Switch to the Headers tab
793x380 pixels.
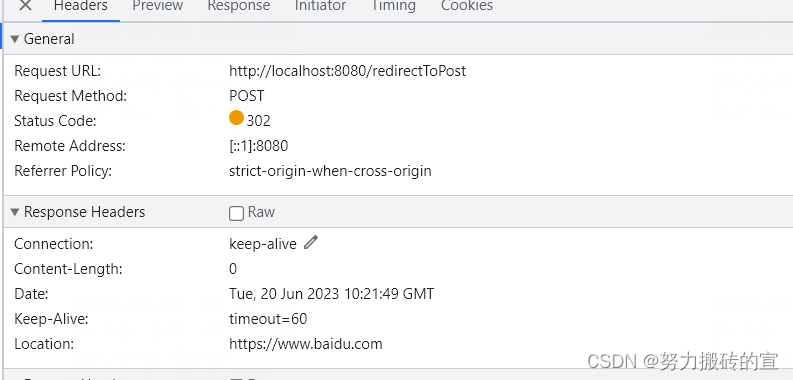tap(81, 6)
